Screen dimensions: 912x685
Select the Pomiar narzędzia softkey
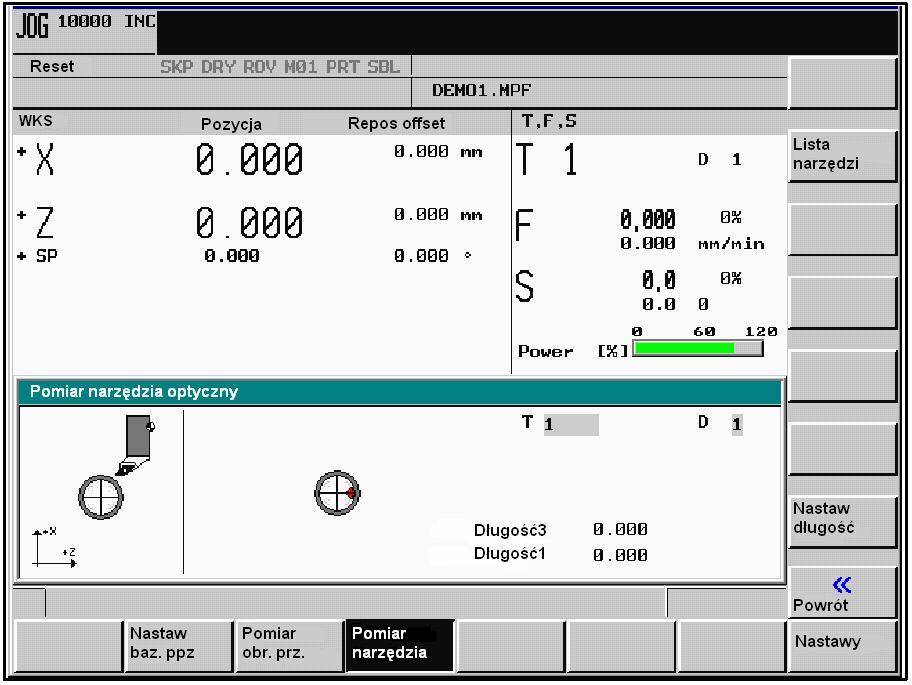(x=400, y=645)
